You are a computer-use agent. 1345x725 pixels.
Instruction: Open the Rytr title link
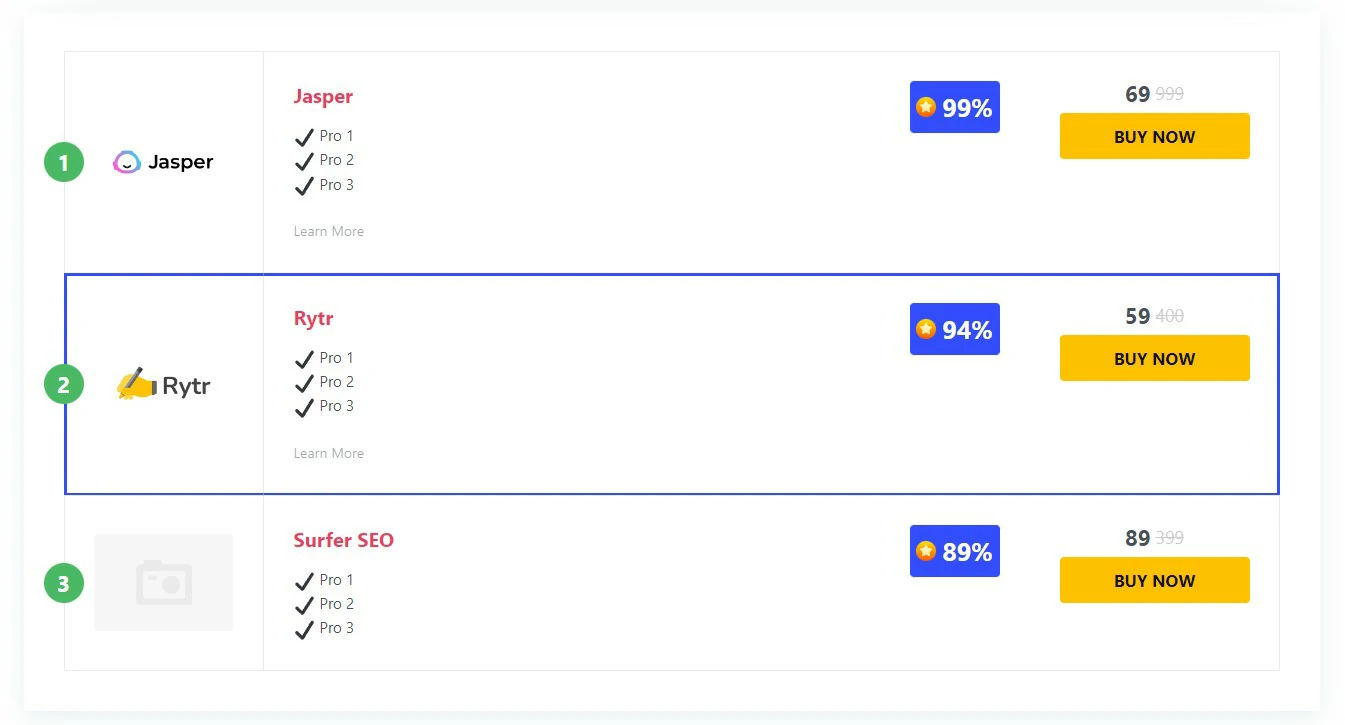tap(313, 318)
